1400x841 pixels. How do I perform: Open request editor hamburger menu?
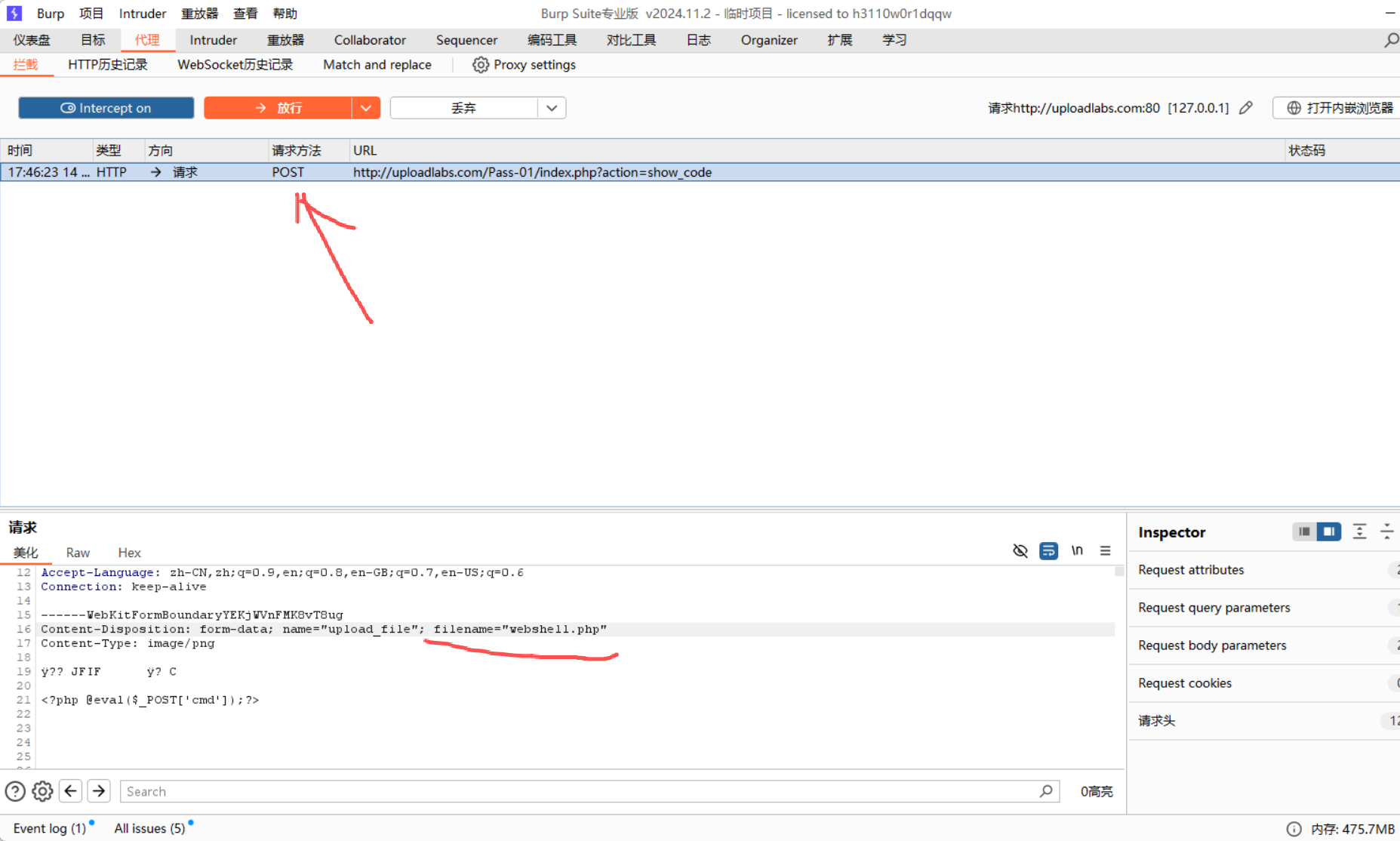pos(1105,550)
